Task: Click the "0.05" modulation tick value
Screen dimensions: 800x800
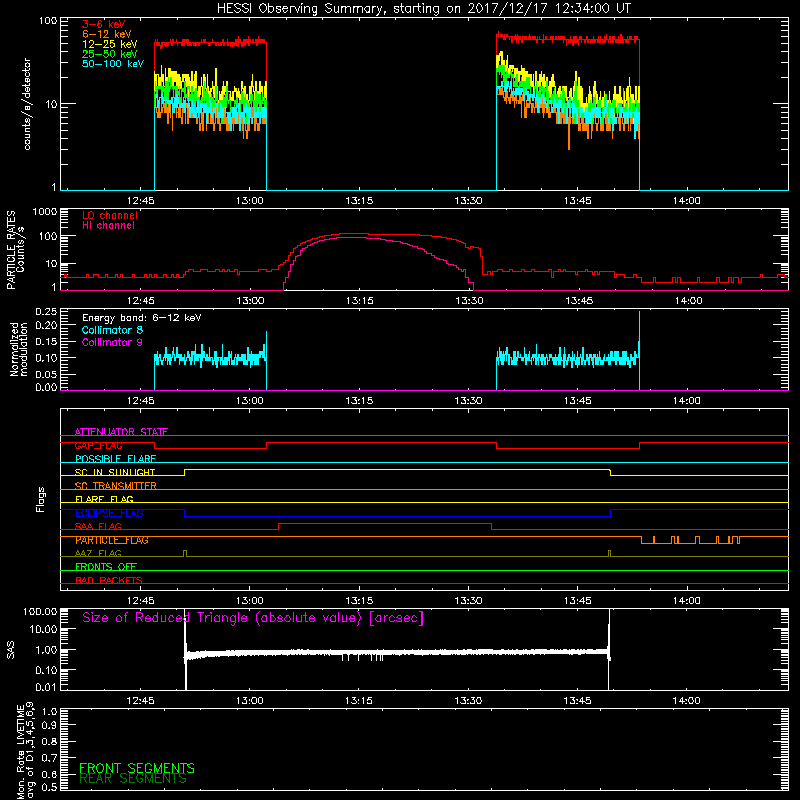Action: tap(46, 374)
